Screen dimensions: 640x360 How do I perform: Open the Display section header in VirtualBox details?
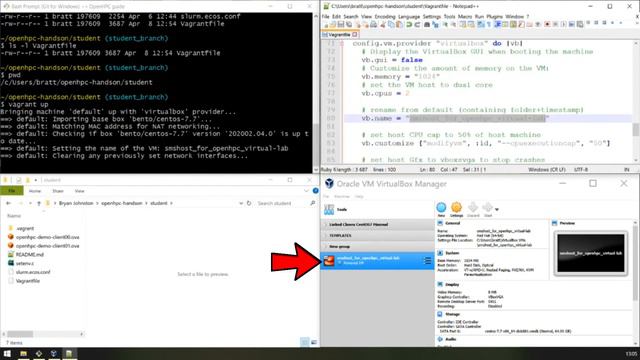pos(452,284)
